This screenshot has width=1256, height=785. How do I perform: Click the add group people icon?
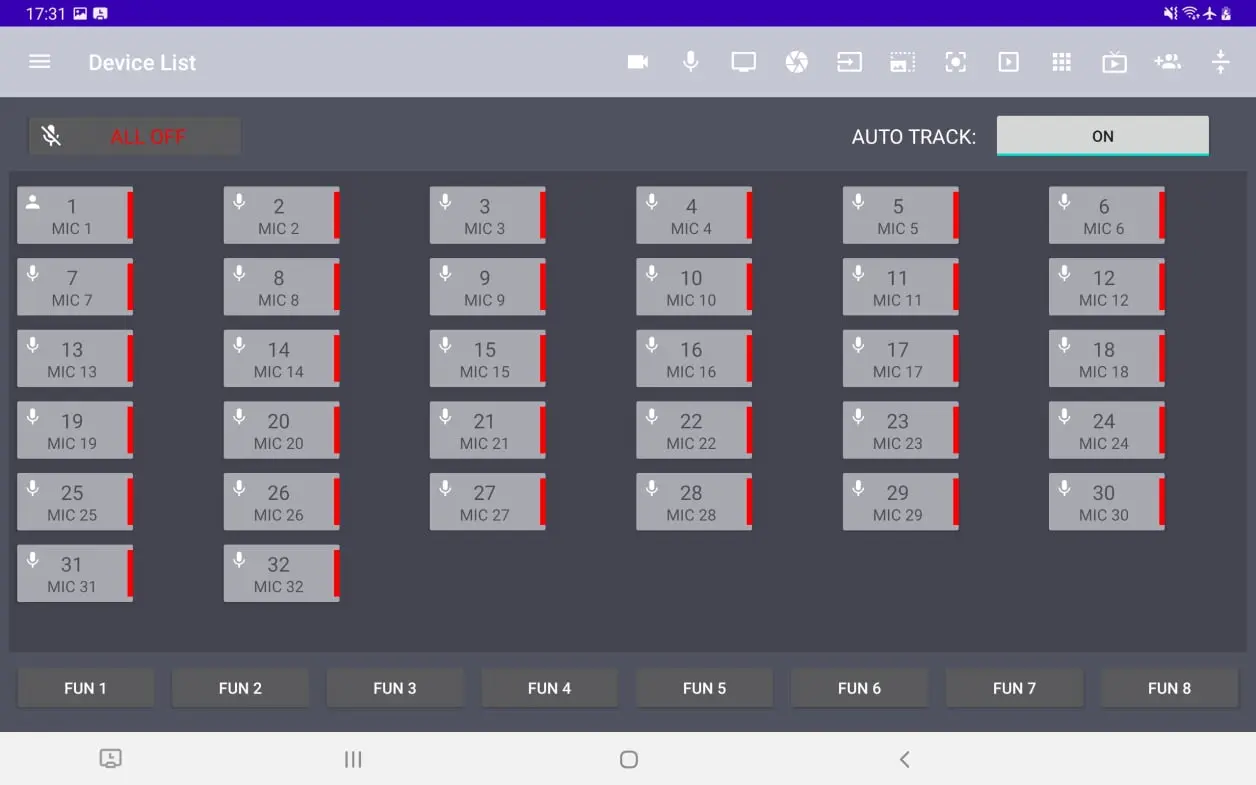1167,62
